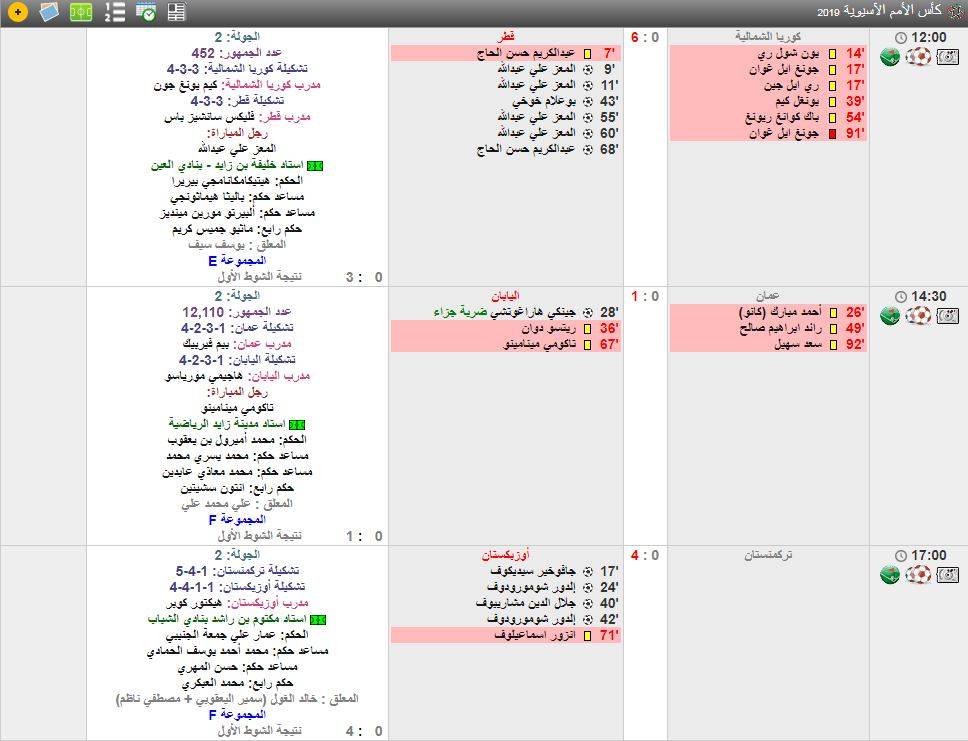Click attendance figure 452

click(203, 53)
